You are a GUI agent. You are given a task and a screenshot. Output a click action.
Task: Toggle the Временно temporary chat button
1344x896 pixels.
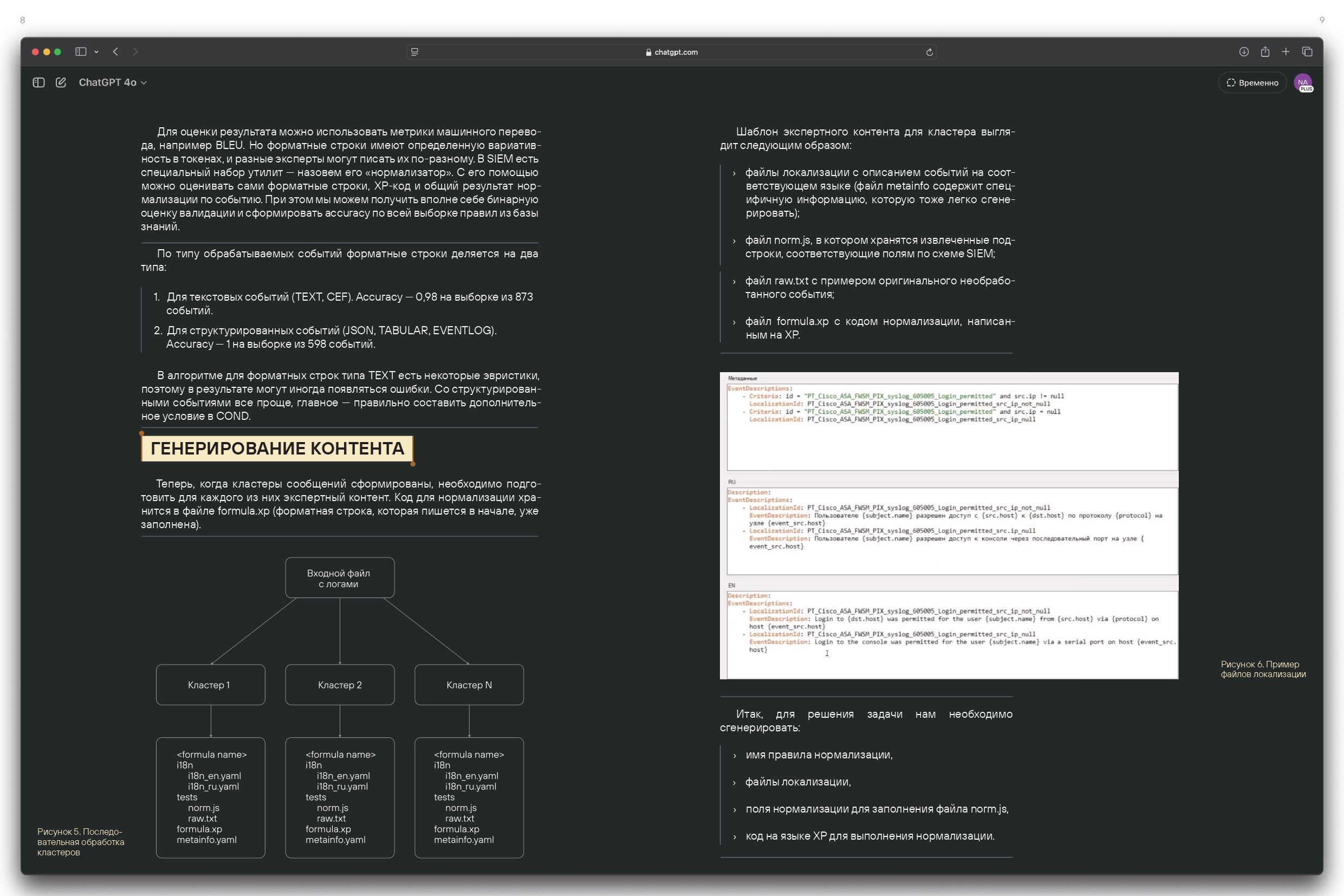(1252, 83)
